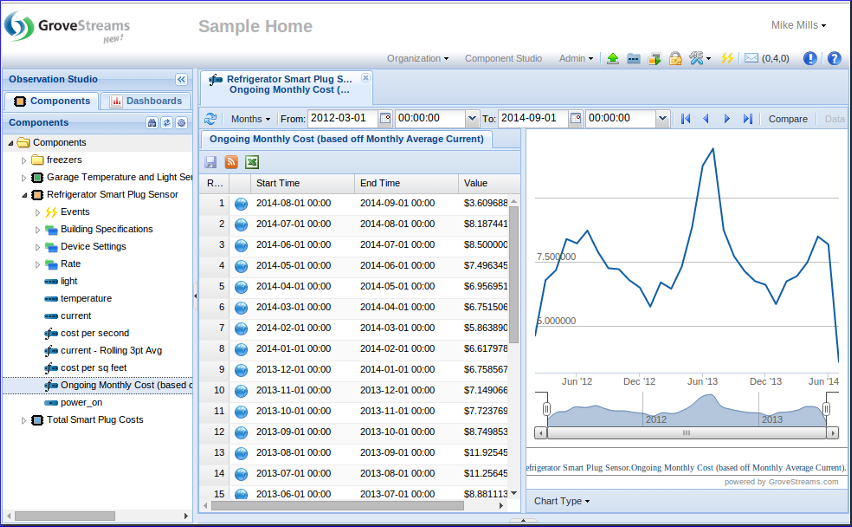Click the Compare button
Viewport: 852px width, 527px height.
(x=788, y=119)
